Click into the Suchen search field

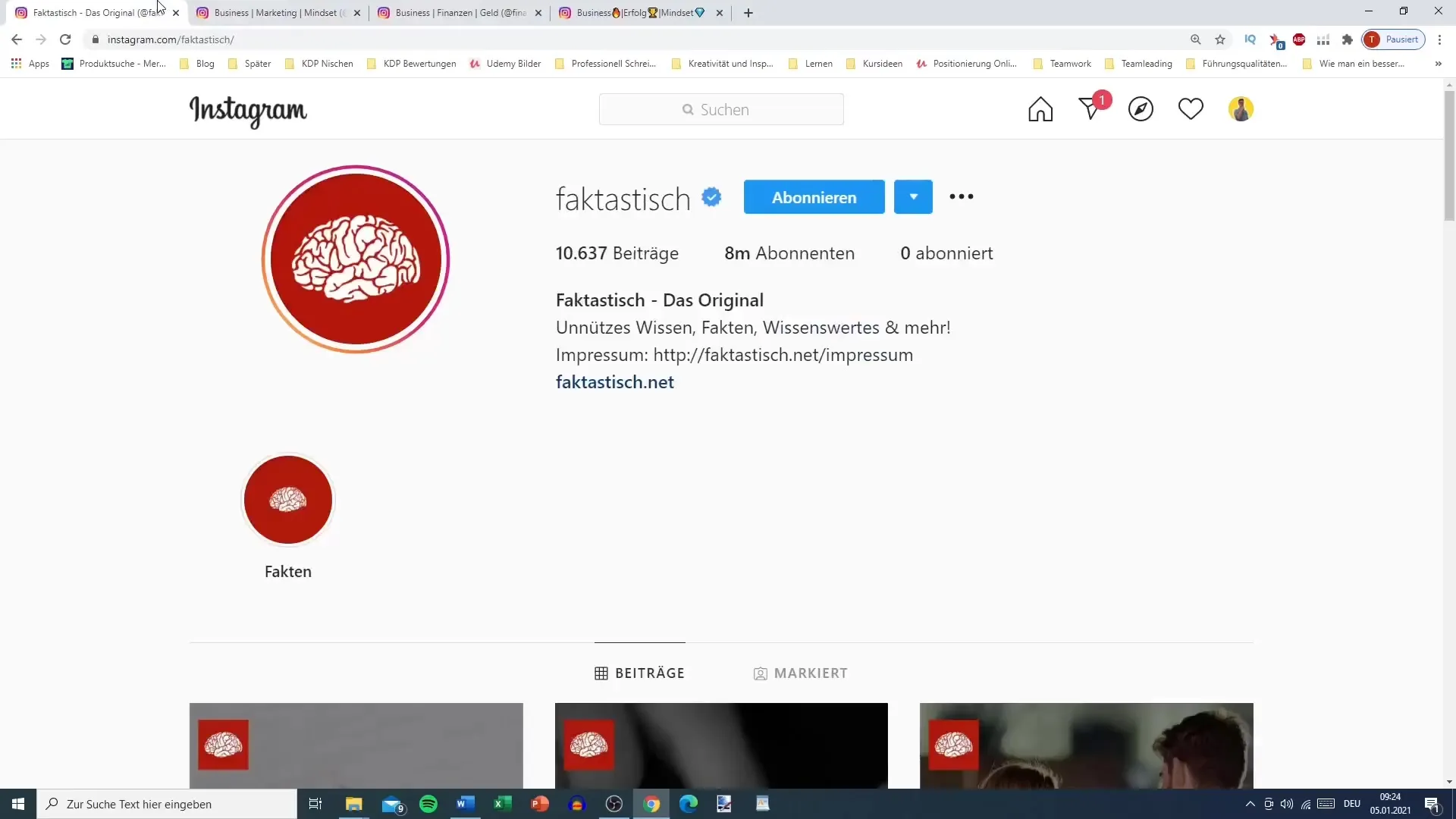(x=721, y=109)
